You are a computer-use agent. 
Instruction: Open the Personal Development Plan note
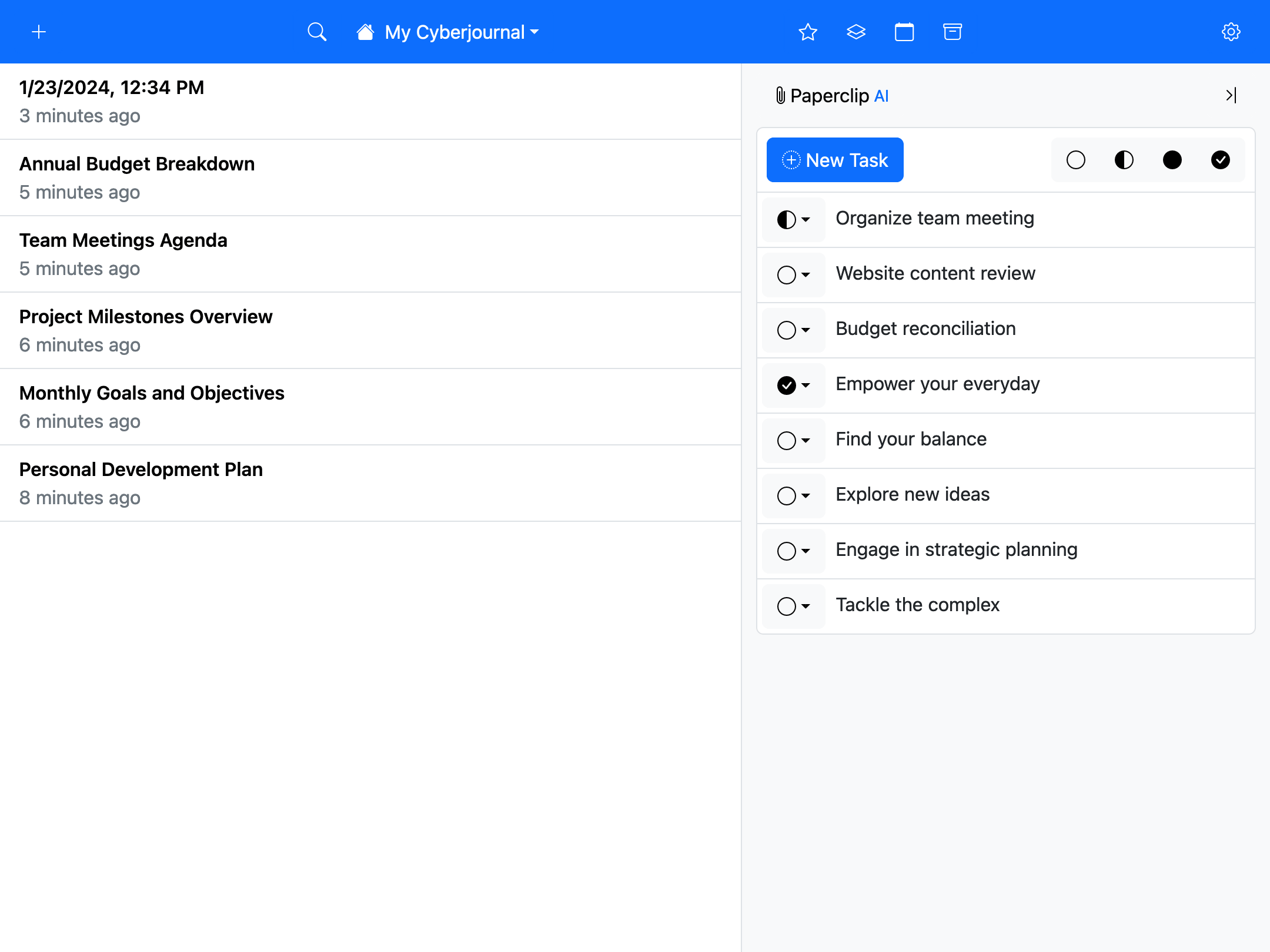point(141,469)
